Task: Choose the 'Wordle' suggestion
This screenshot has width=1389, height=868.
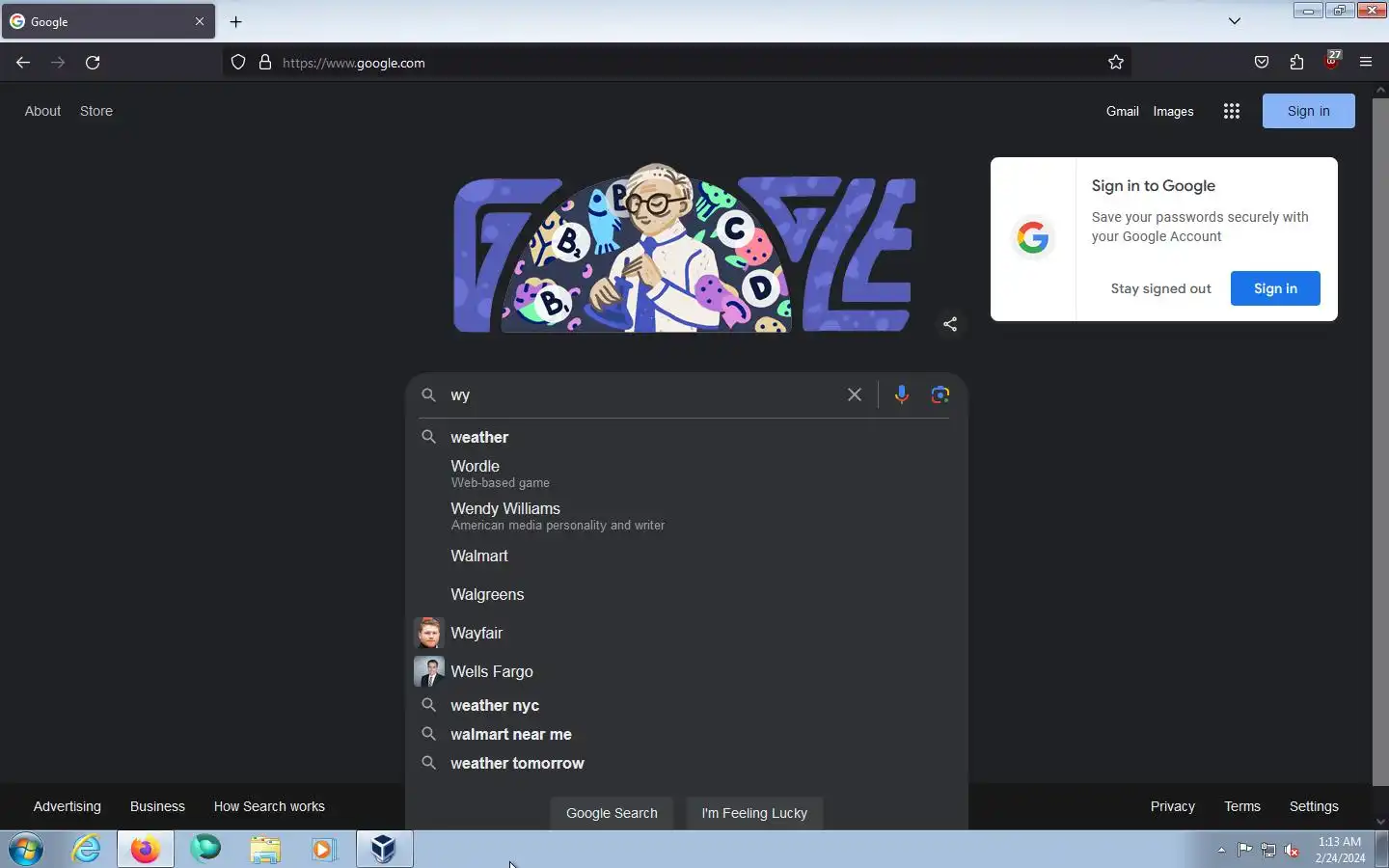Action: (686, 473)
